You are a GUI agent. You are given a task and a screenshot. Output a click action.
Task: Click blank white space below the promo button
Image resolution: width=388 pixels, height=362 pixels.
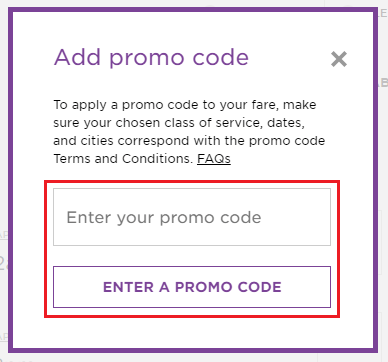(192, 332)
